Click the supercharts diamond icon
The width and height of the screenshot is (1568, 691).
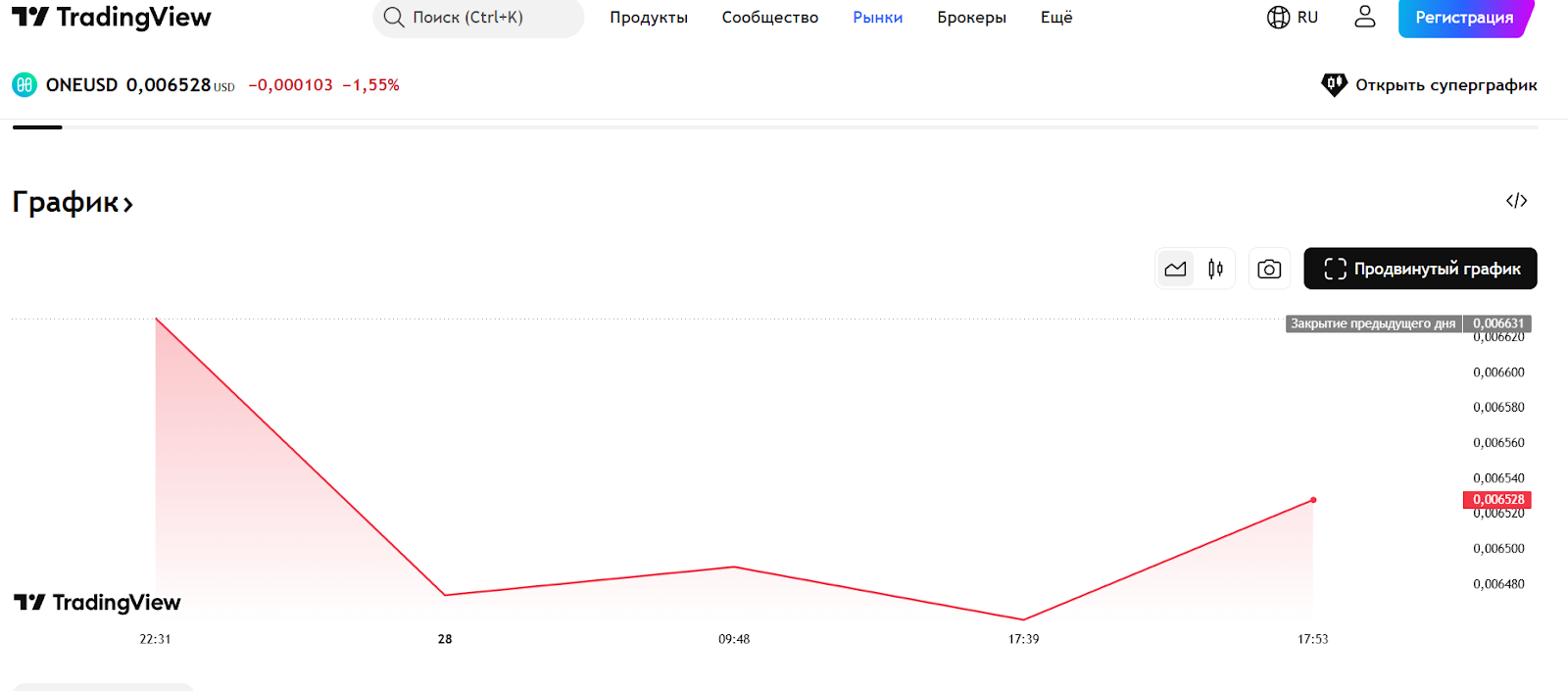pos(1334,85)
